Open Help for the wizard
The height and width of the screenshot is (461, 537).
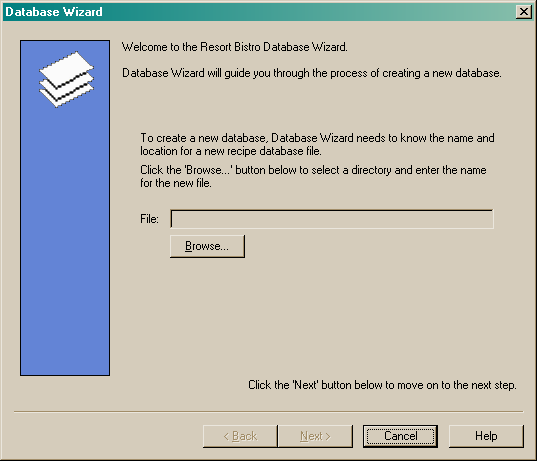[x=486, y=436]
